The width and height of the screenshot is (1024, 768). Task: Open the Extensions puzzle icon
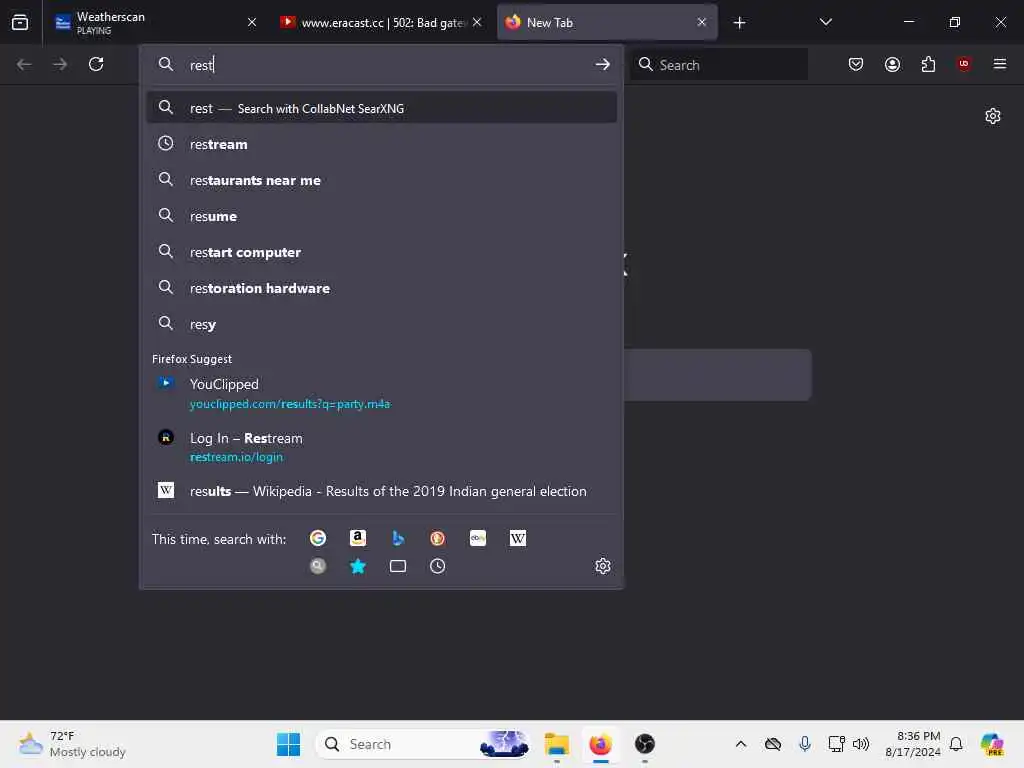(928, 64)
